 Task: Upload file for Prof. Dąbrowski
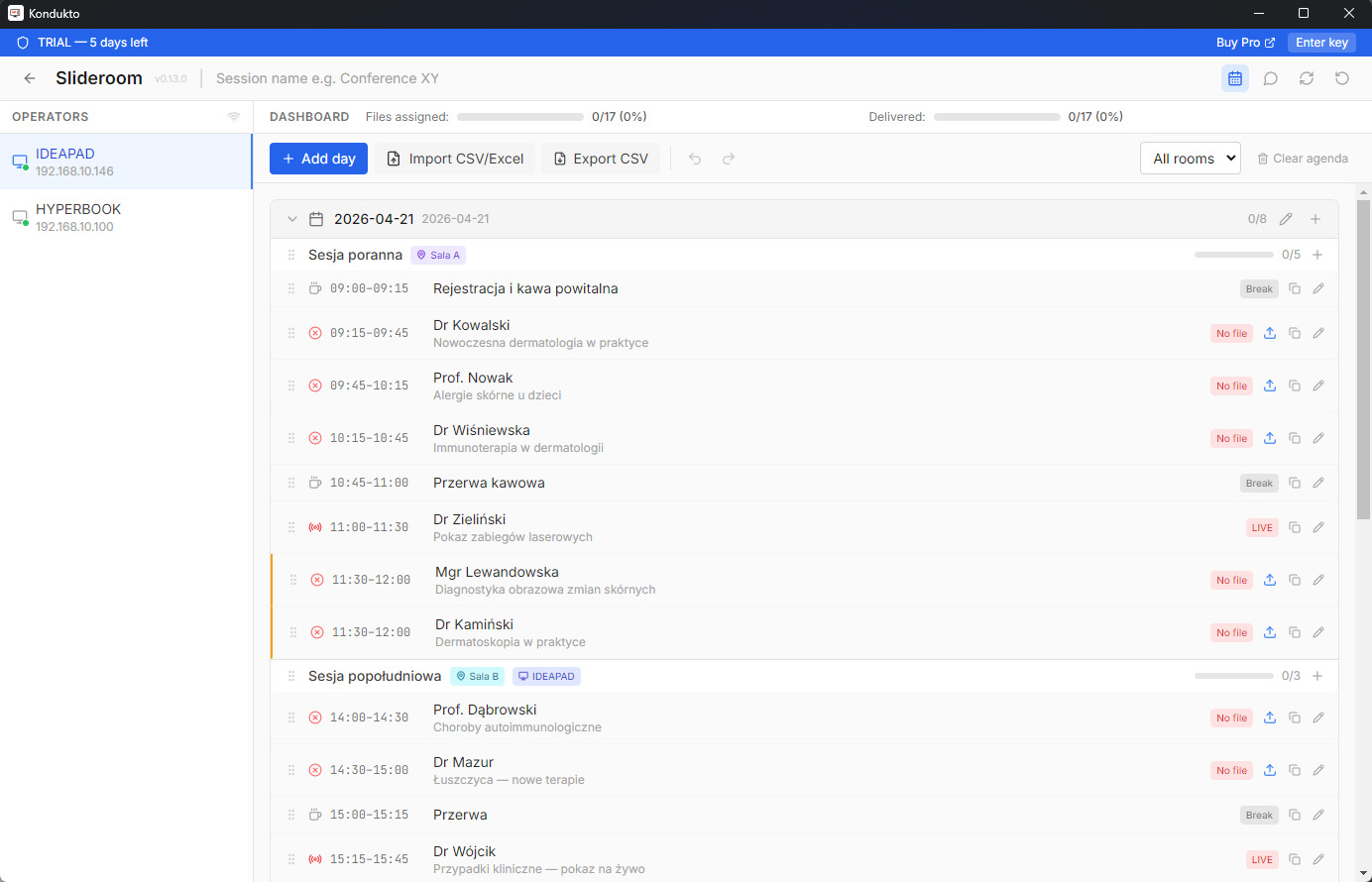point(1270,717)
